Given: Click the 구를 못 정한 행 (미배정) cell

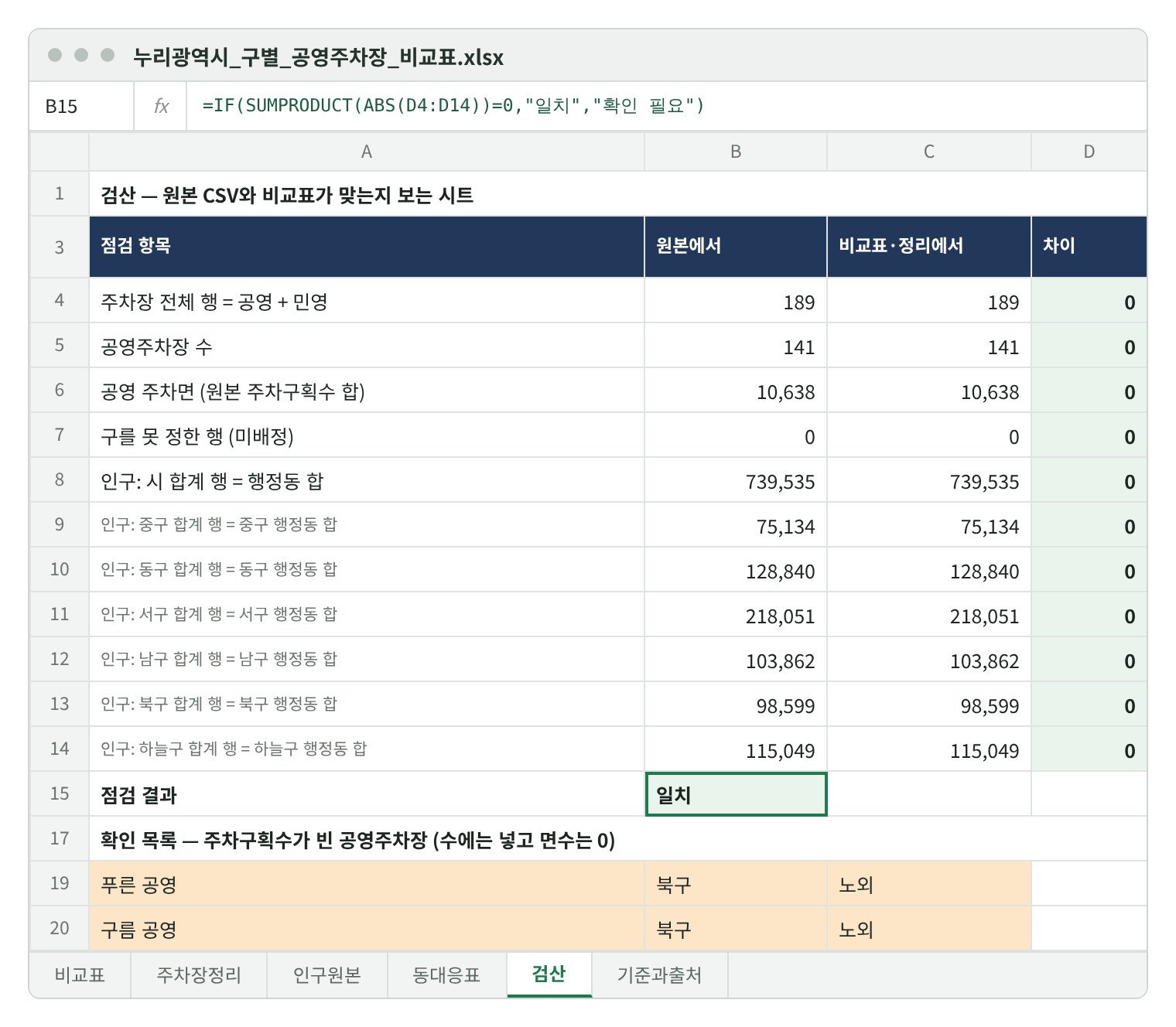Looking at the screenshot, I should coord(367,435).
